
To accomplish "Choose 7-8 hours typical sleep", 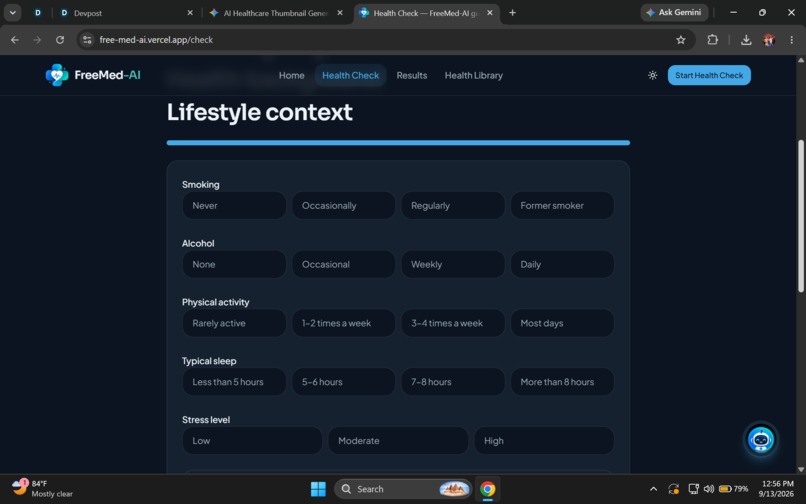I will coord(453,382).
